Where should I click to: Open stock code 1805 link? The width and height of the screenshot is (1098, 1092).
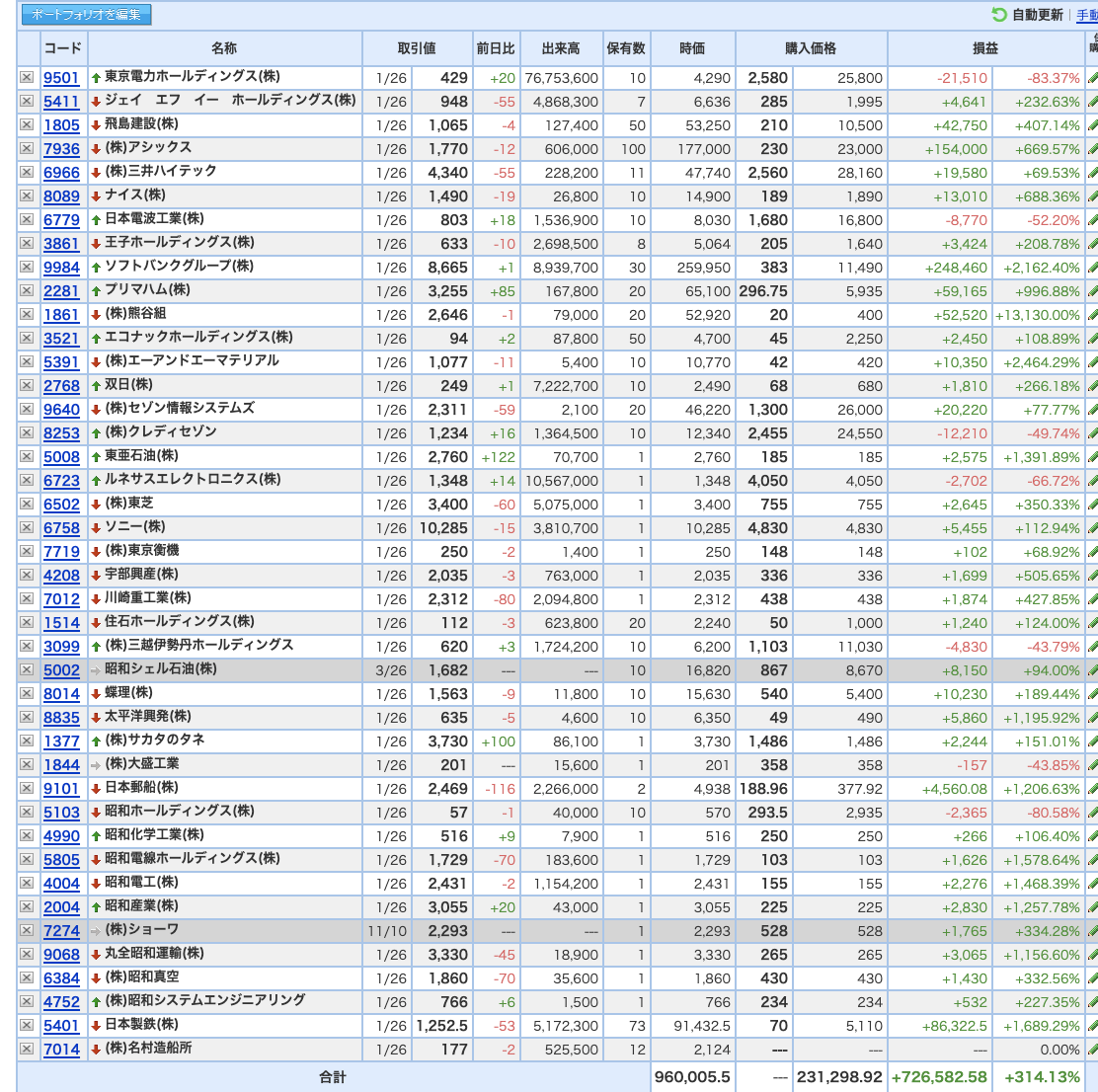[x=61, y=125]
